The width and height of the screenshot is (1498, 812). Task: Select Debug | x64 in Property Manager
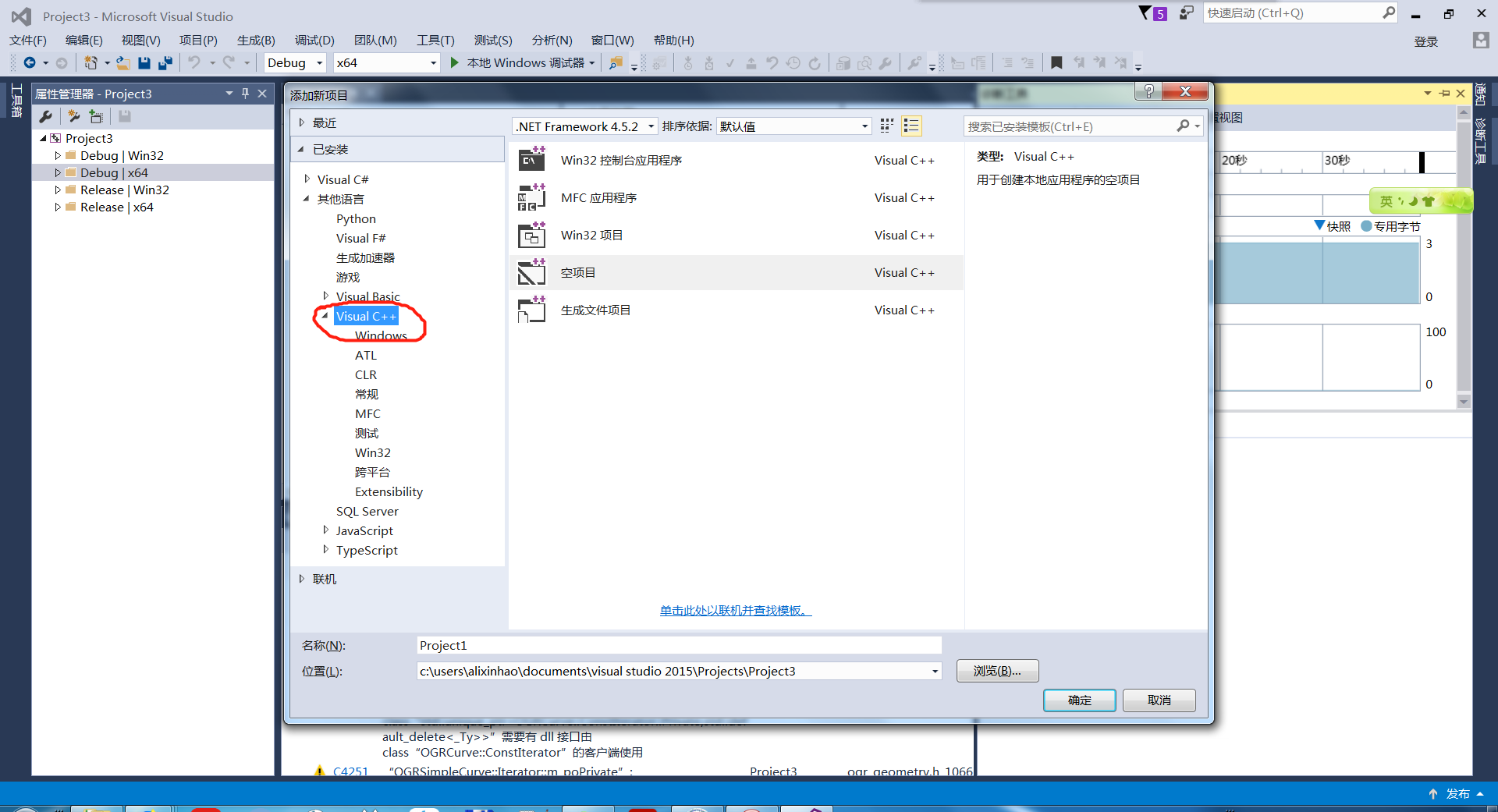[114, 173]
